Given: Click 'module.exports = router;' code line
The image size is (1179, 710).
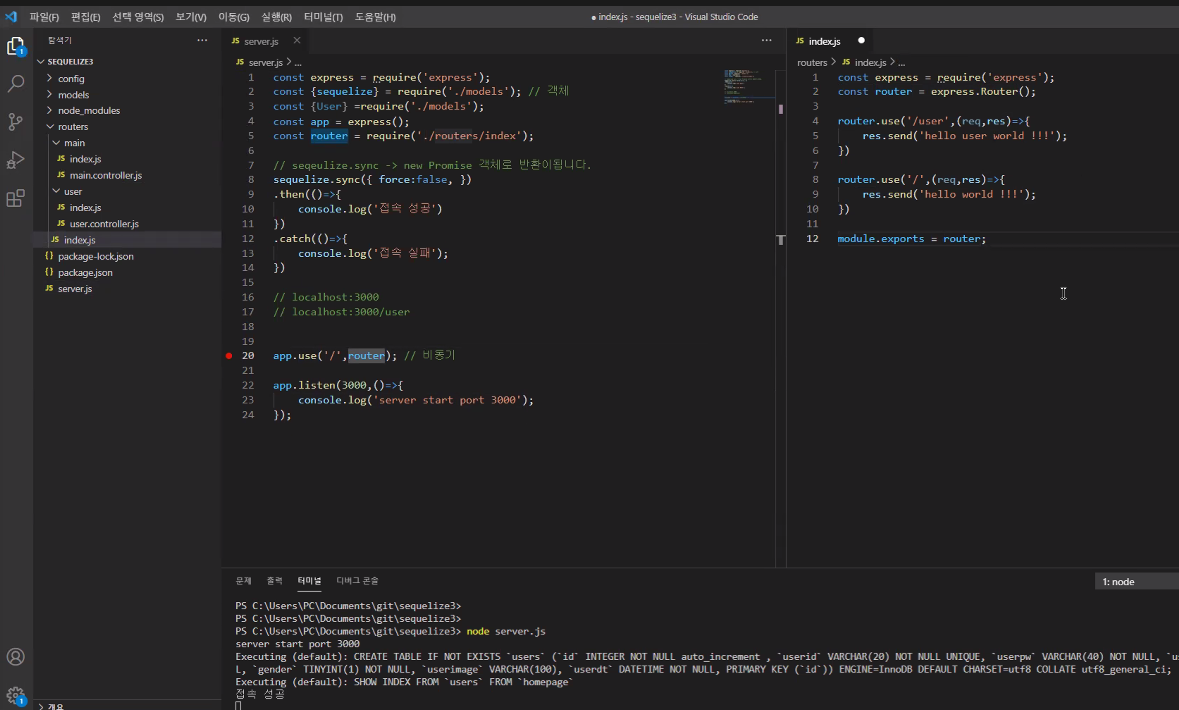Looking at the screenshot, I should tap(911, 238).
